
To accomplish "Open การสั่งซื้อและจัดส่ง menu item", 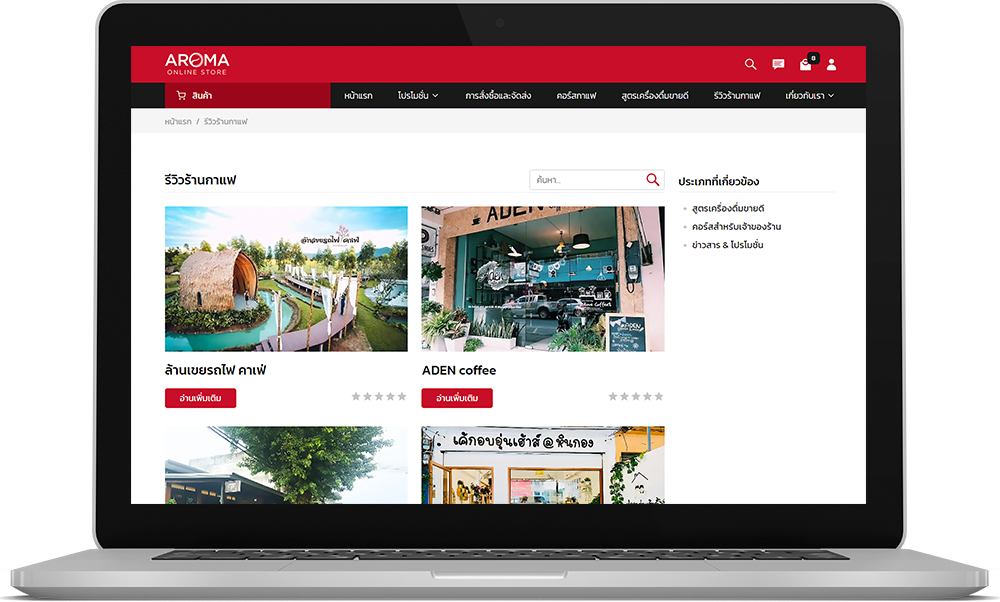I will pos(498,96).
